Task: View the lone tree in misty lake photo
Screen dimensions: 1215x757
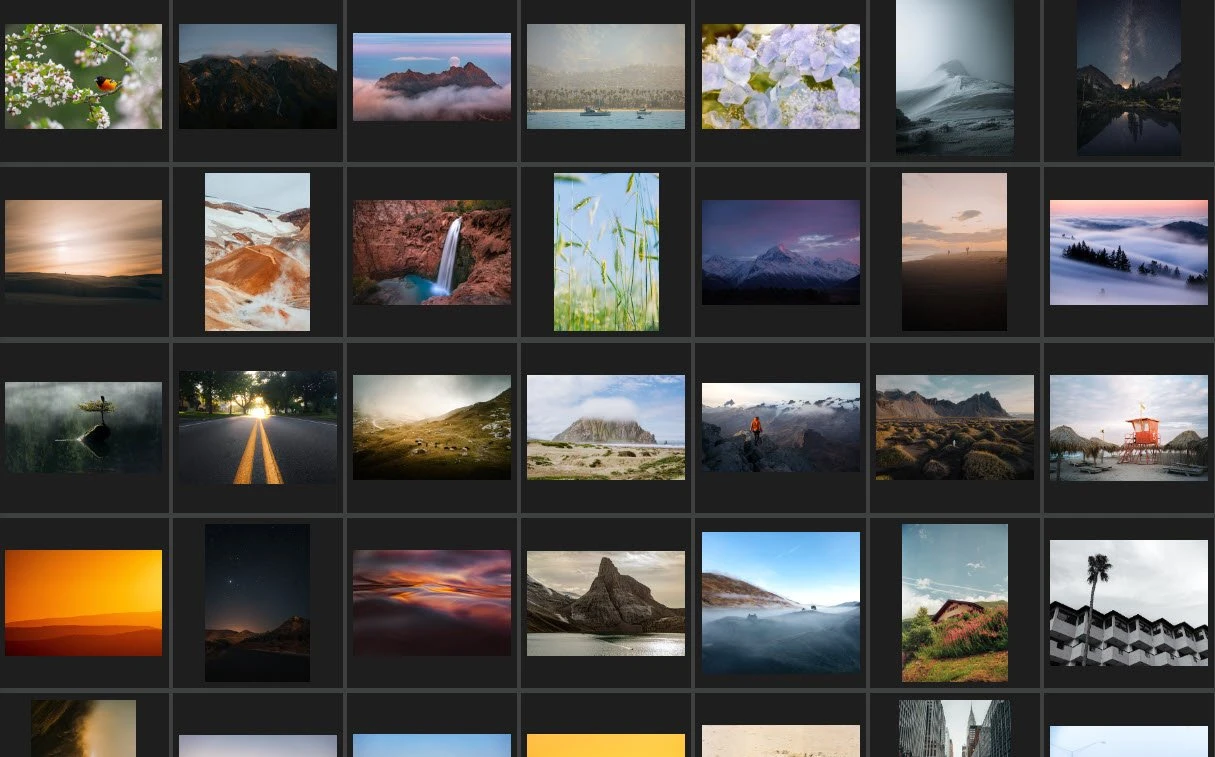Action: click(83, 427)
